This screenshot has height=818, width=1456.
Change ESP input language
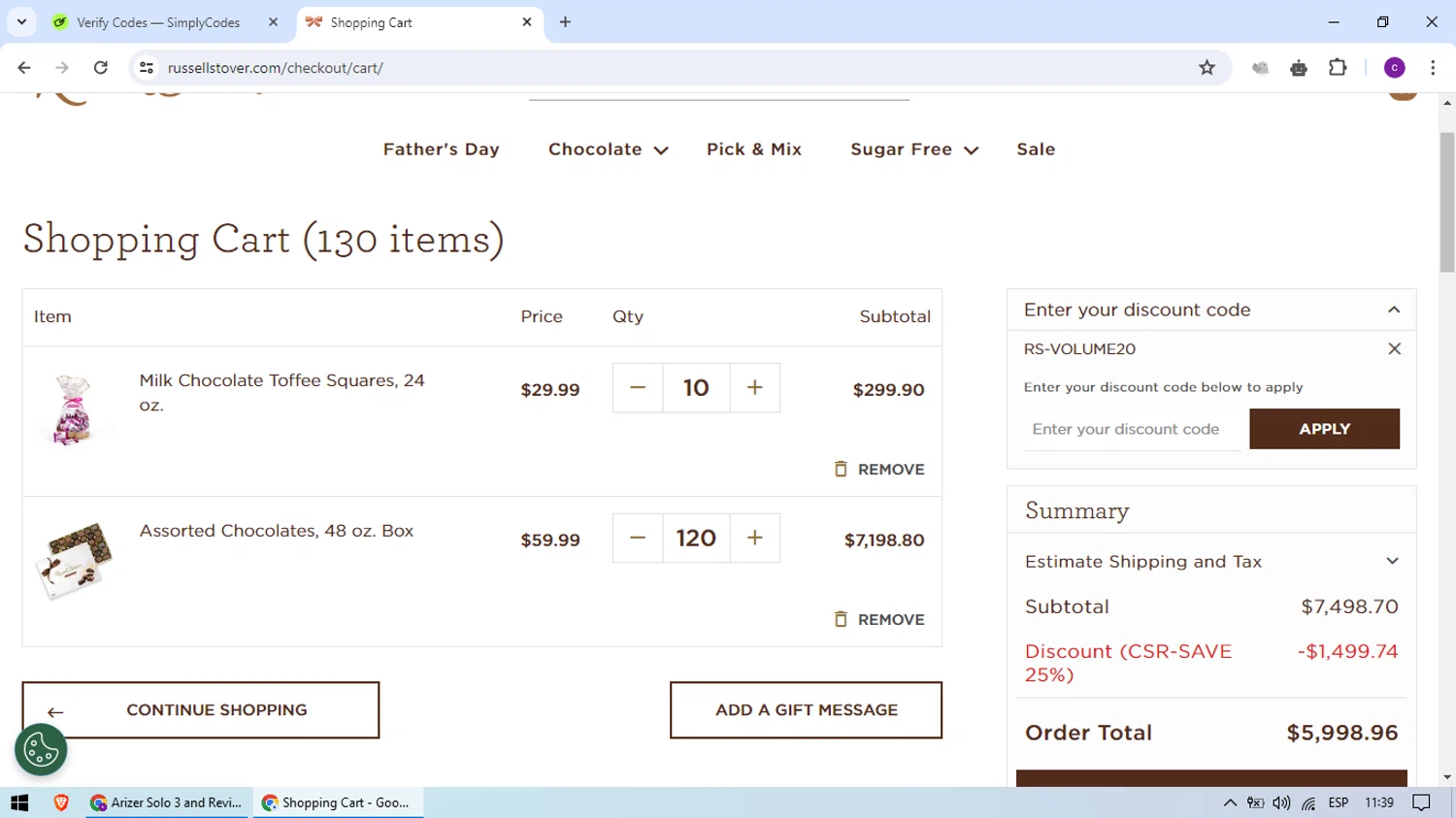pyautogui.click(x=1338, y=802)
